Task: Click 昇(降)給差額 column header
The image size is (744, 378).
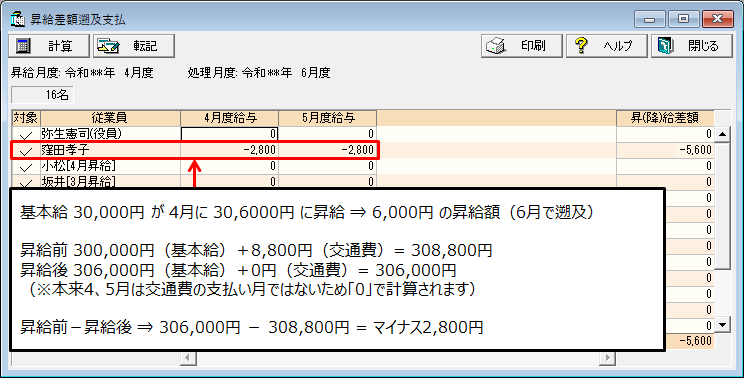Action: [665, 118]
